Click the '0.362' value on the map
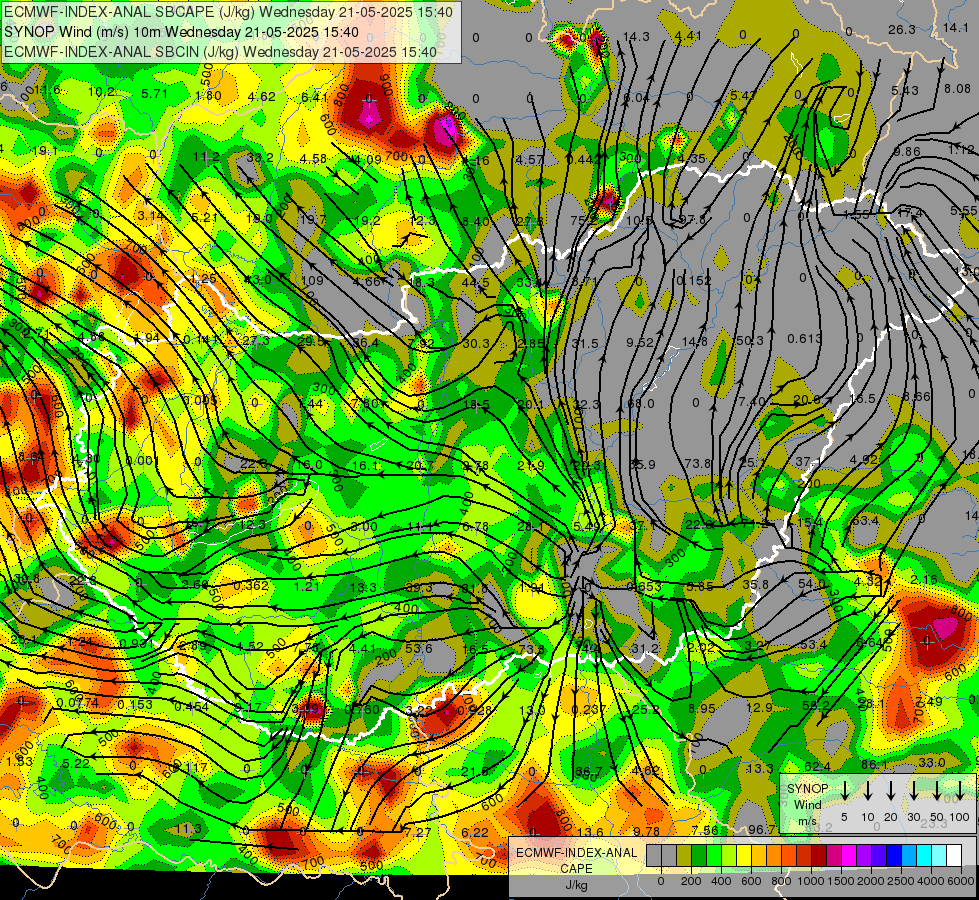The height and width of the screenshot is (900, 979). click(x=252, y=586)
